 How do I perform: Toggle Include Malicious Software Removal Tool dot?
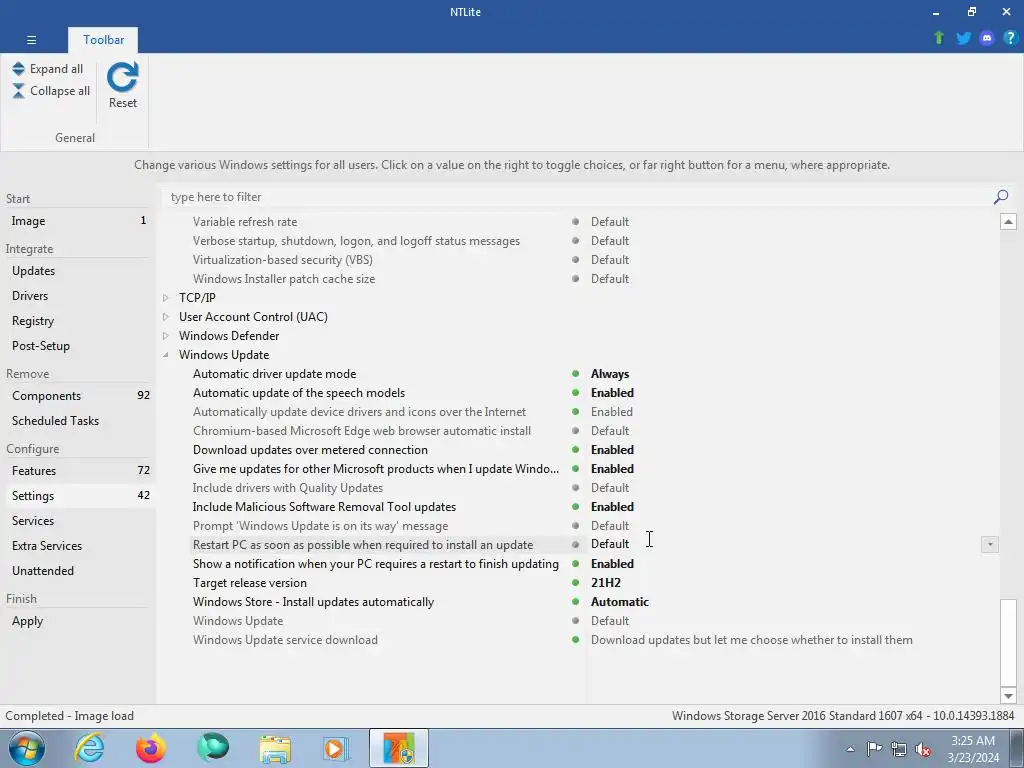[x=575, y=507]
